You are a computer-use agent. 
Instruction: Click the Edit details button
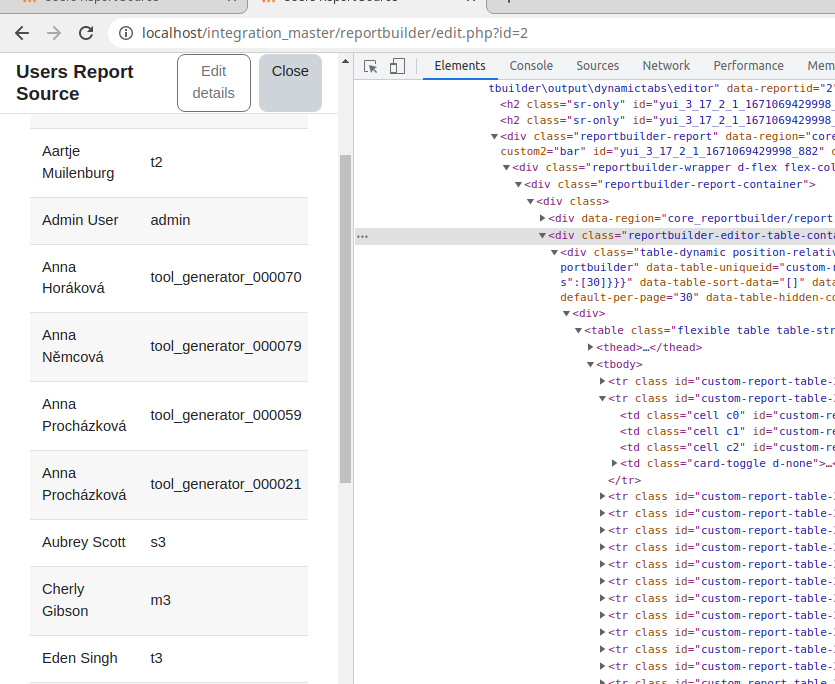tap(214, 83)
